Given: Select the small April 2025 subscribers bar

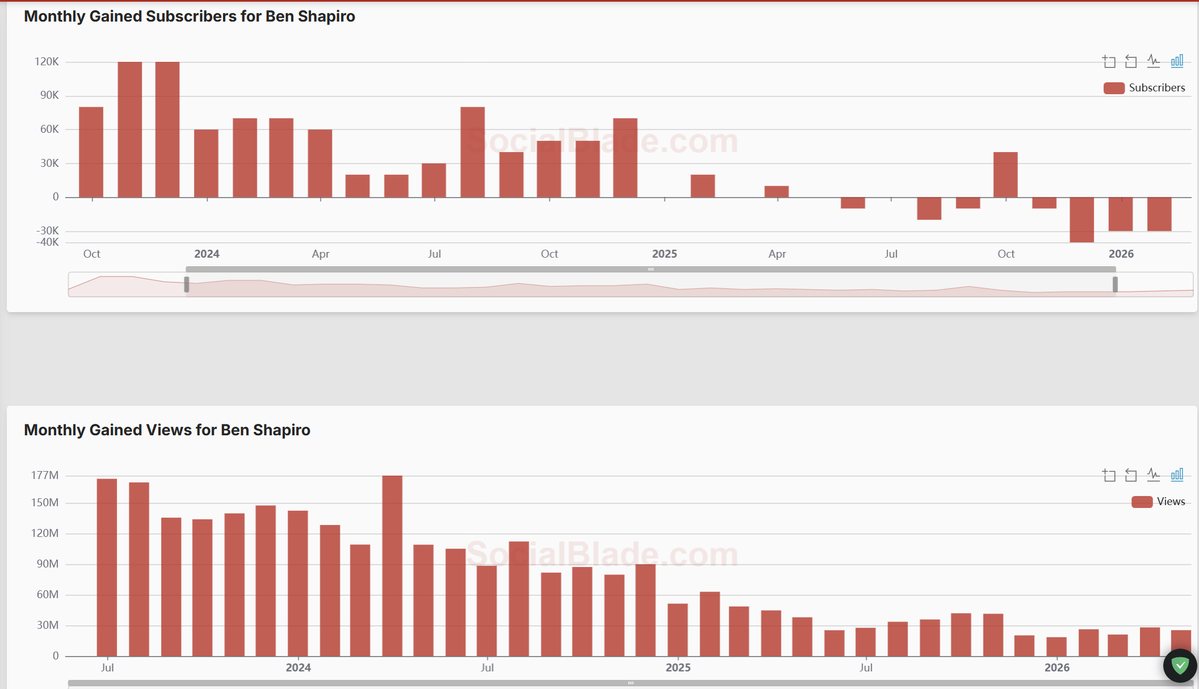Looking at the screenshot, I should pos(777,191).
